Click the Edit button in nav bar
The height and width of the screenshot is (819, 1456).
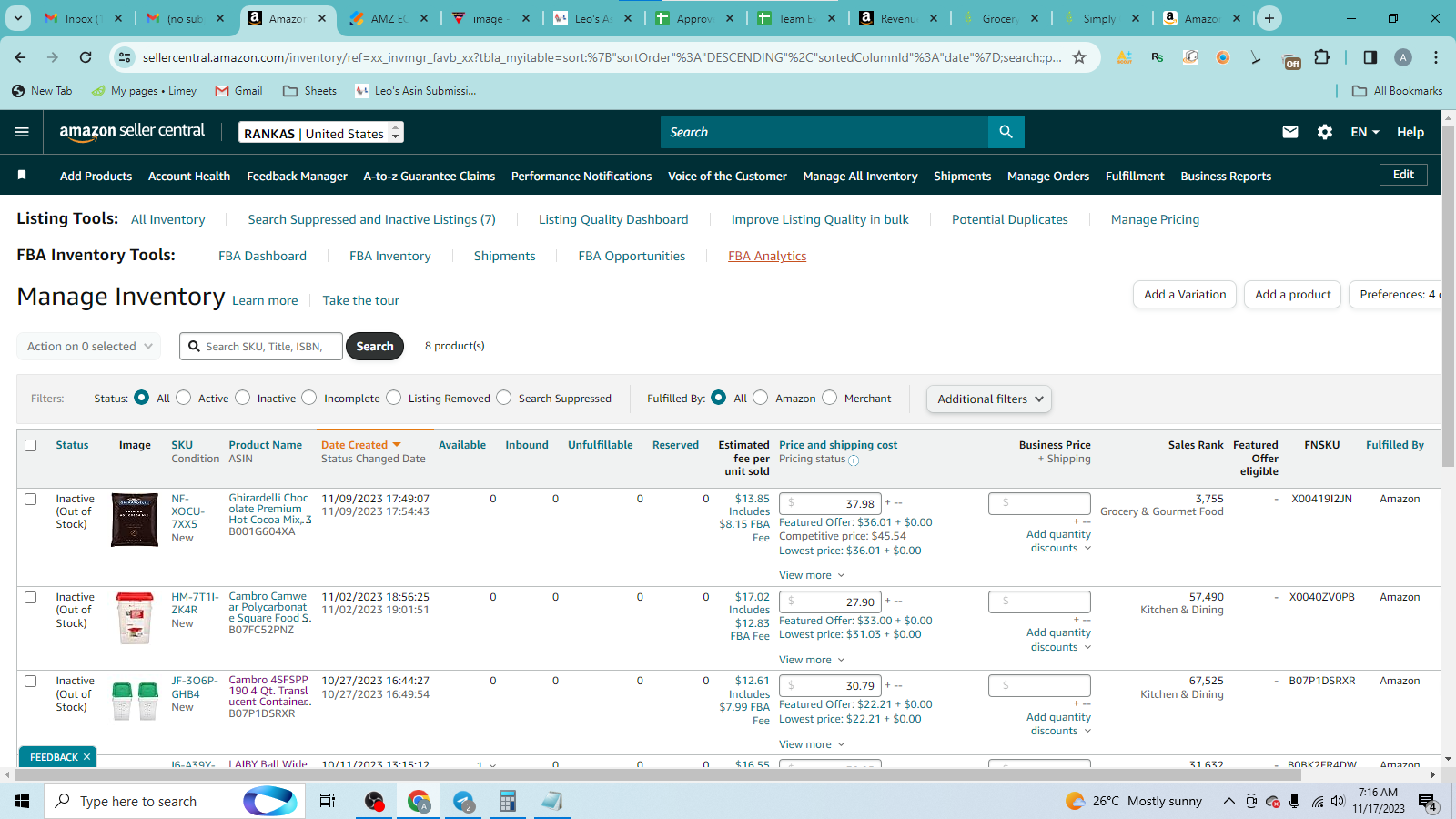pyautogui.click(x=1403, y=175)
